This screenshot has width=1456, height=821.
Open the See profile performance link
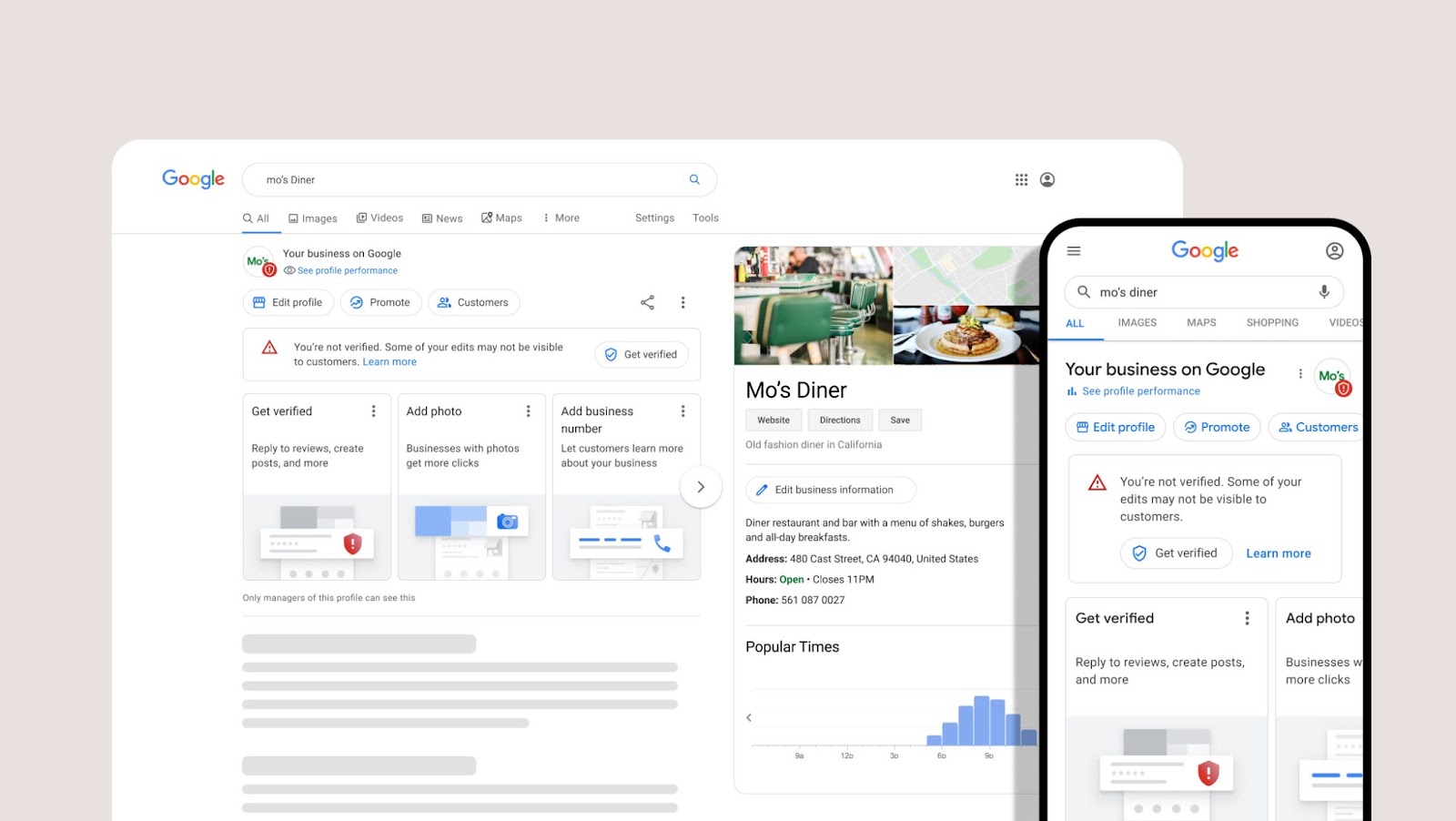point(347,270)
